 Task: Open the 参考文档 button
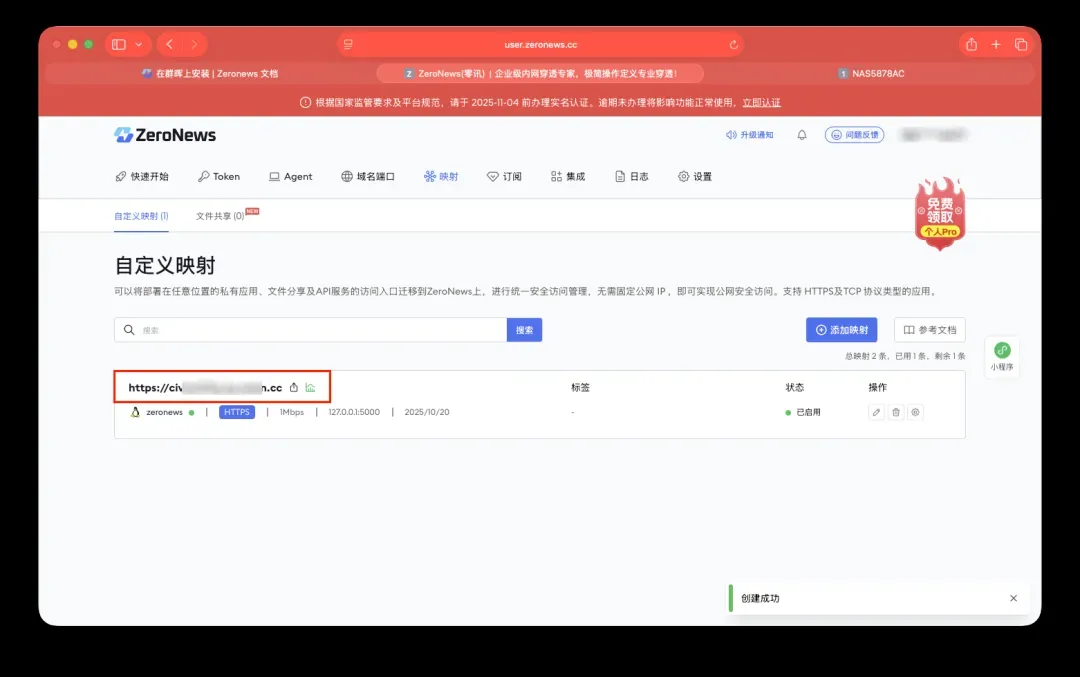click(929, 330)
